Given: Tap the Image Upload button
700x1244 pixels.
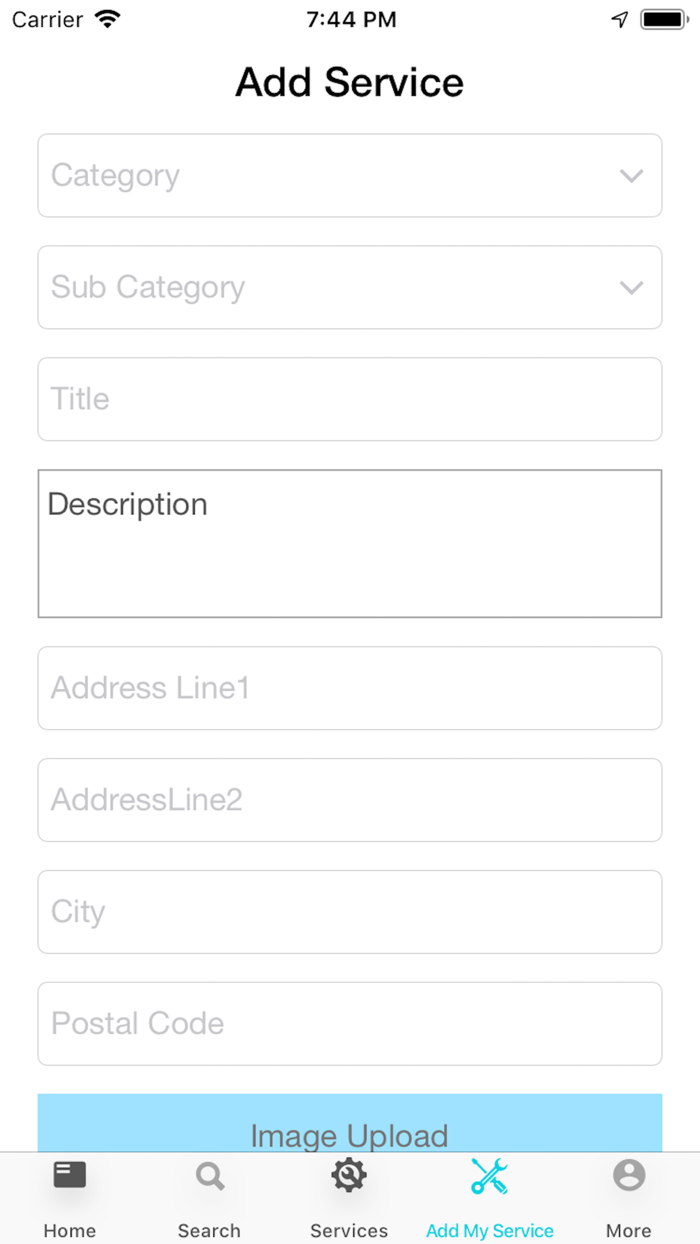Looking at the screenshot, I should tap(350, 1123).
